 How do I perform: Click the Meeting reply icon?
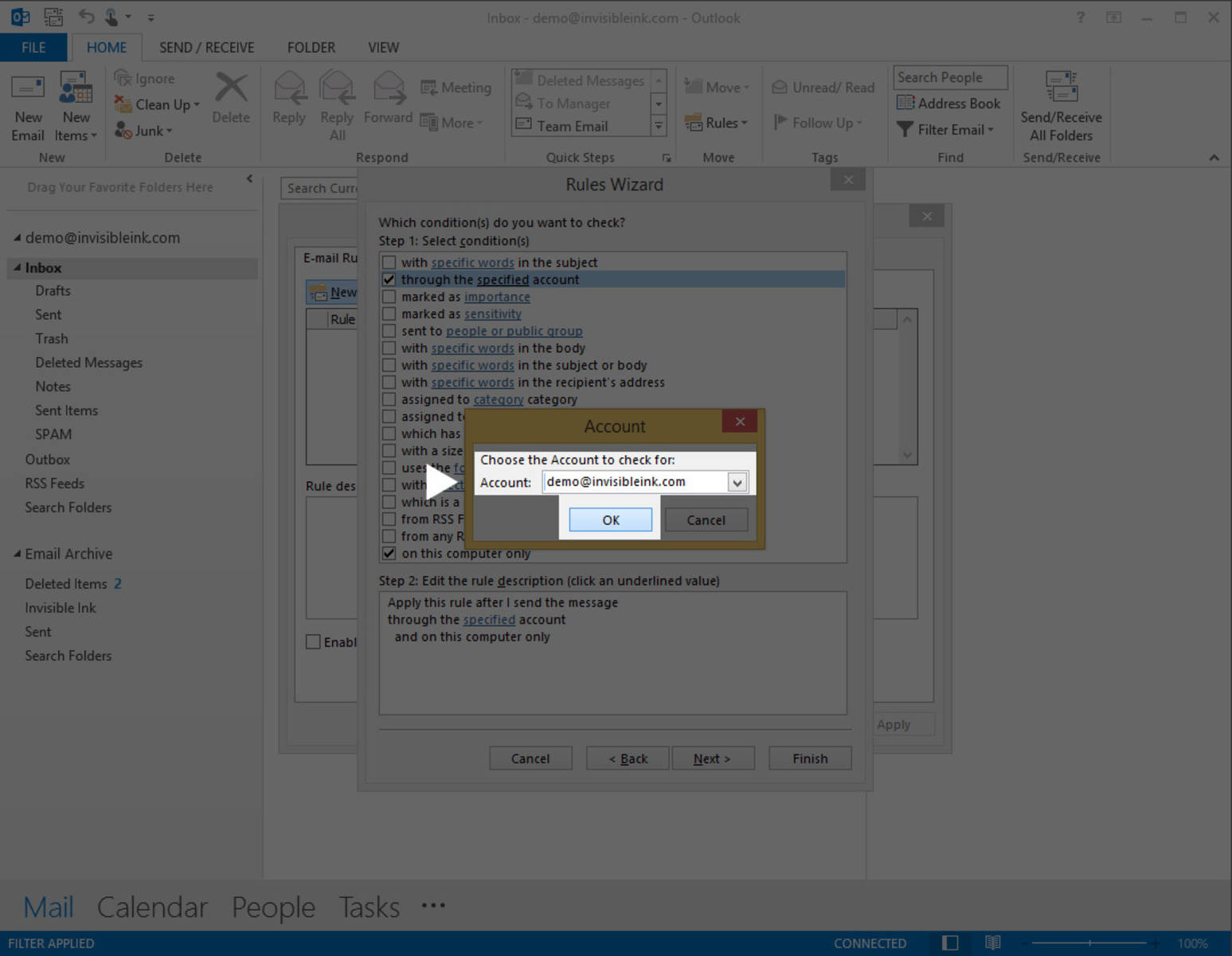coord(428,88)
